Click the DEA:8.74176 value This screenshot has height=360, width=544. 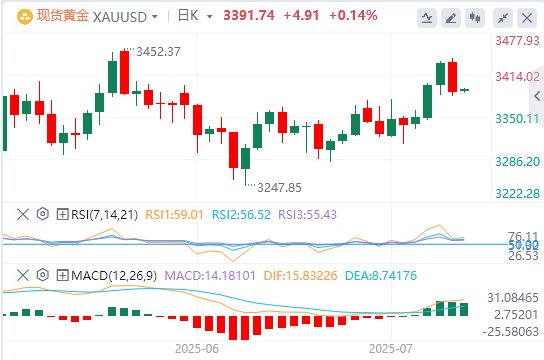point(381,276)
